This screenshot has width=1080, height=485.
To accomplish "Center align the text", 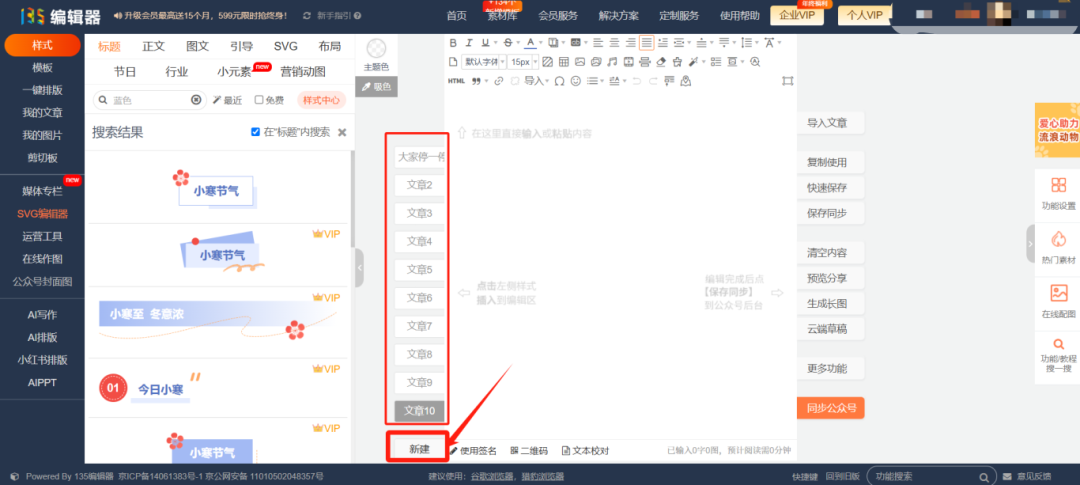I will (614, 43).
